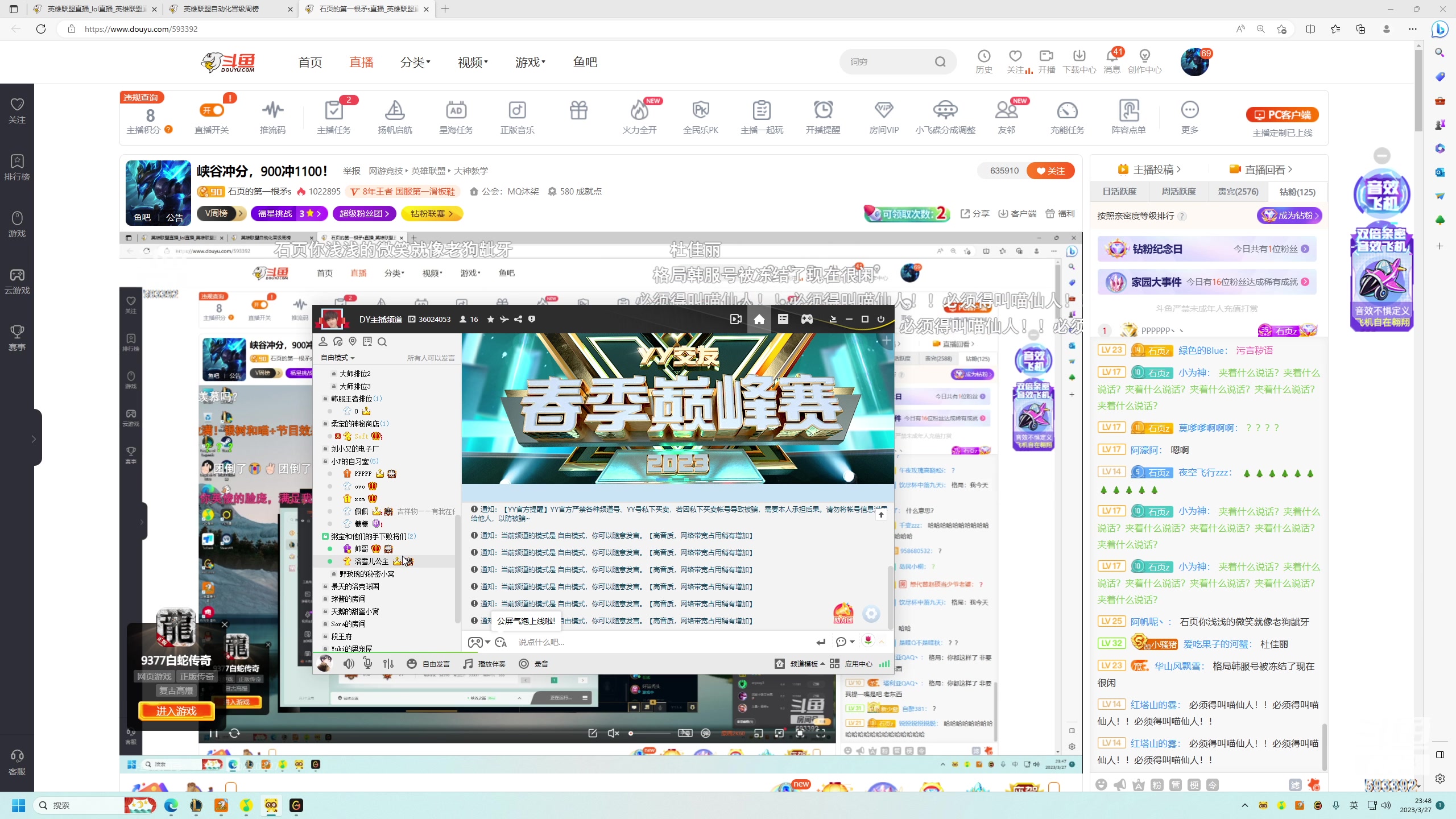Screen dimensions: 1456x819
Task: Click the 粉 fan badge chat icon
Action: [1157, 785]
